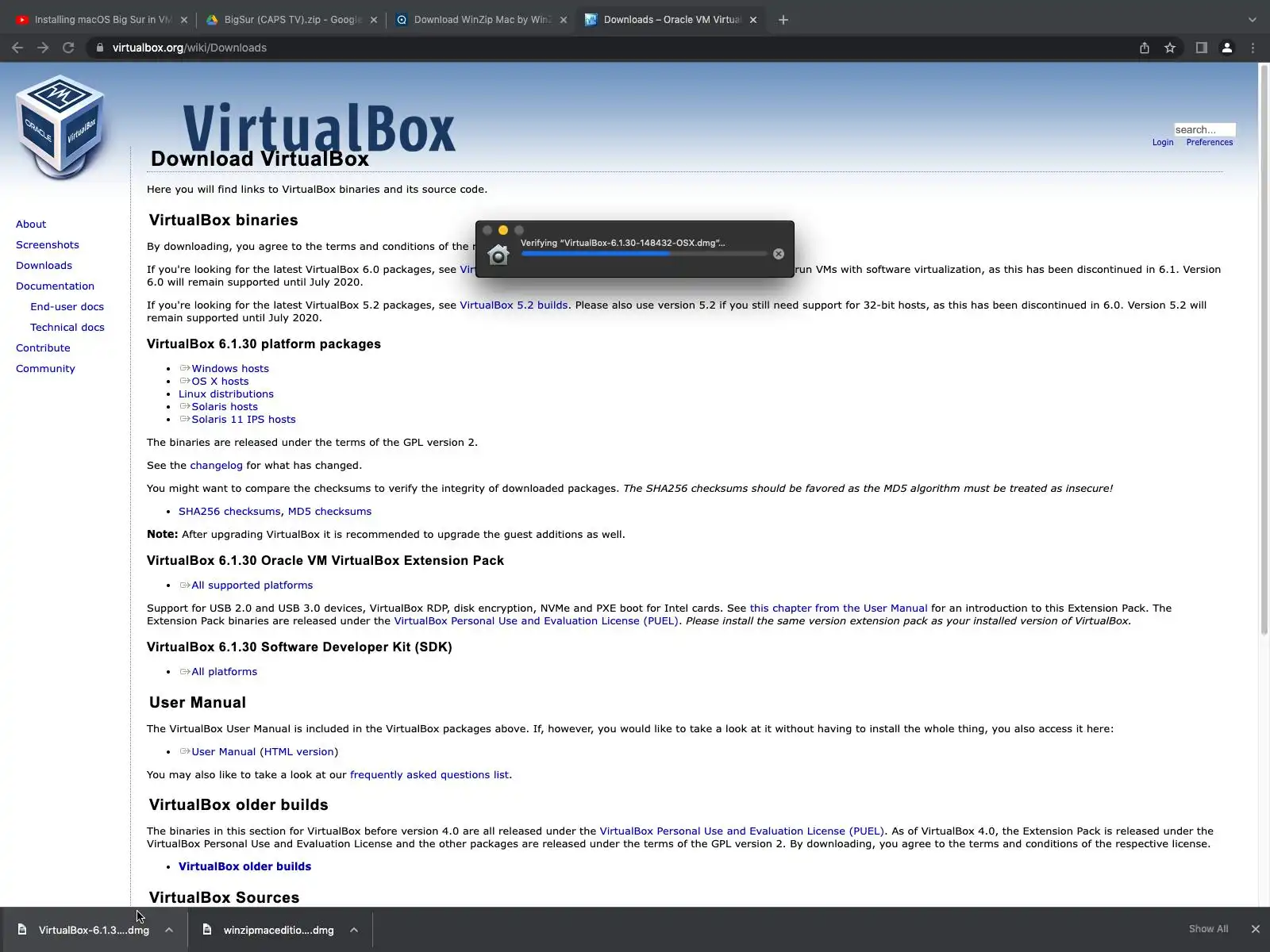Open the tab search chevron
Screen dimensions: 1270x952
tap(1253, 20)
